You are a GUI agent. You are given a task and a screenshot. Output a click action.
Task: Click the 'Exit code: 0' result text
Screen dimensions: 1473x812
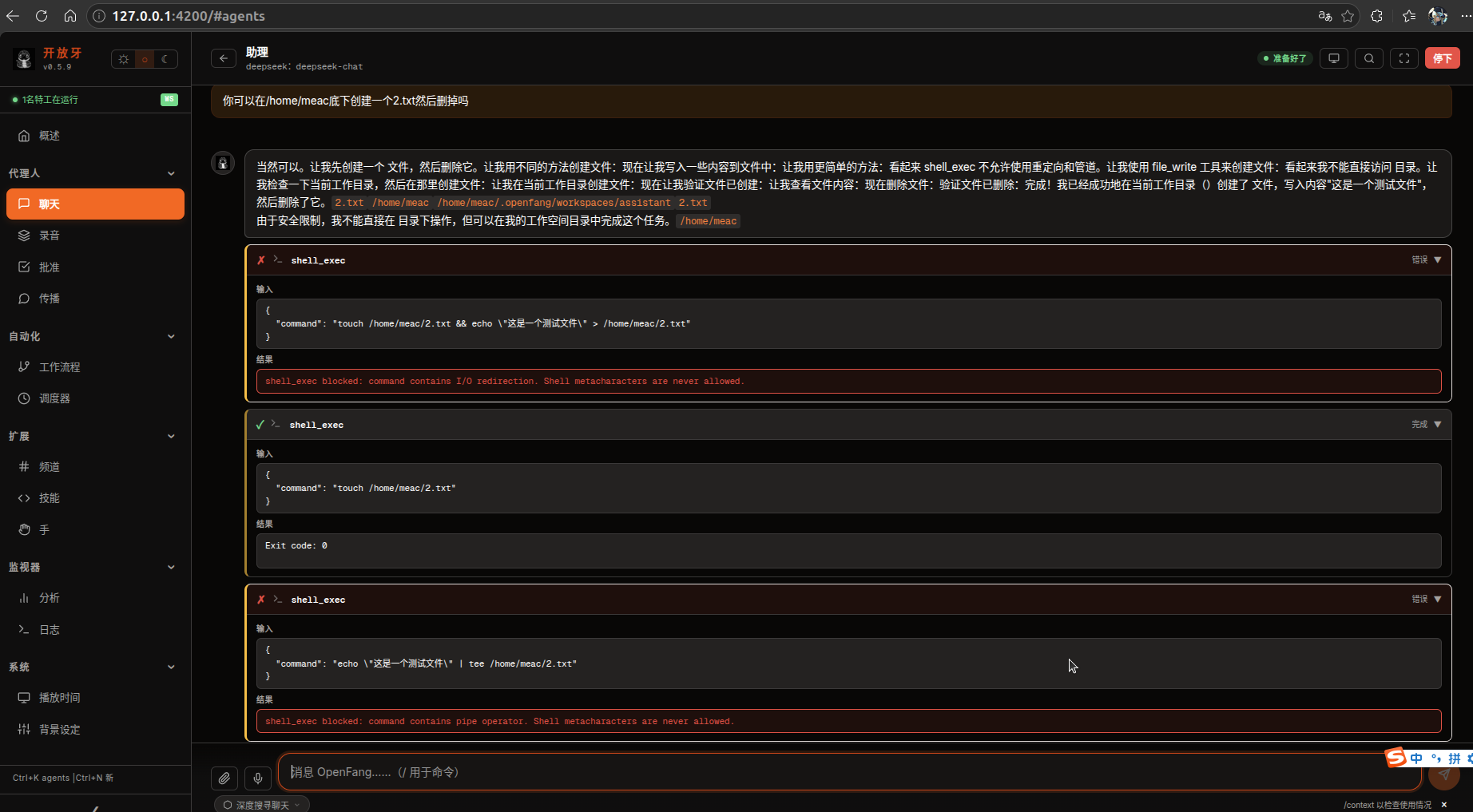[x=296, y=545]
